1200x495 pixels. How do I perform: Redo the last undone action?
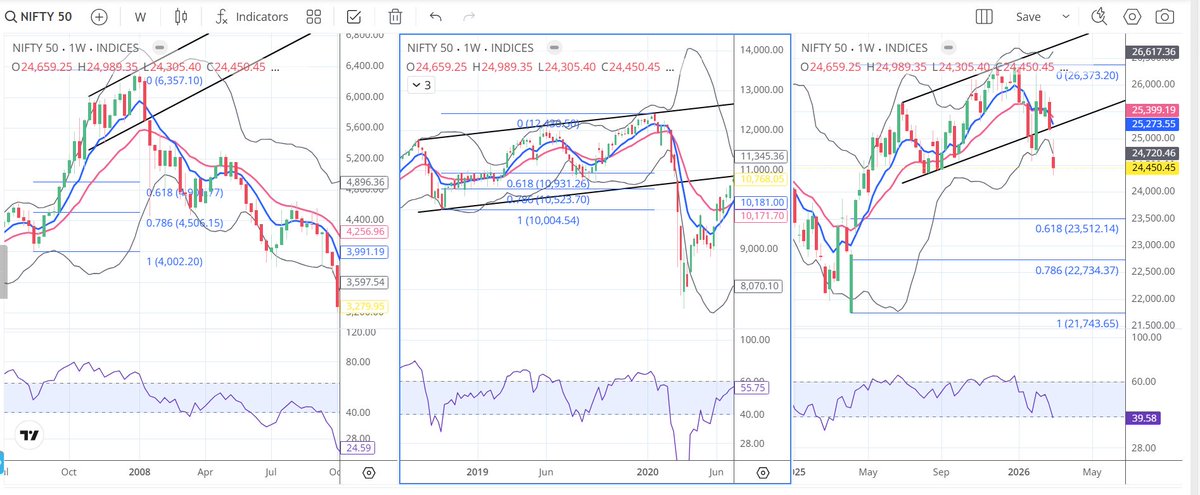[x=470, y=17]
